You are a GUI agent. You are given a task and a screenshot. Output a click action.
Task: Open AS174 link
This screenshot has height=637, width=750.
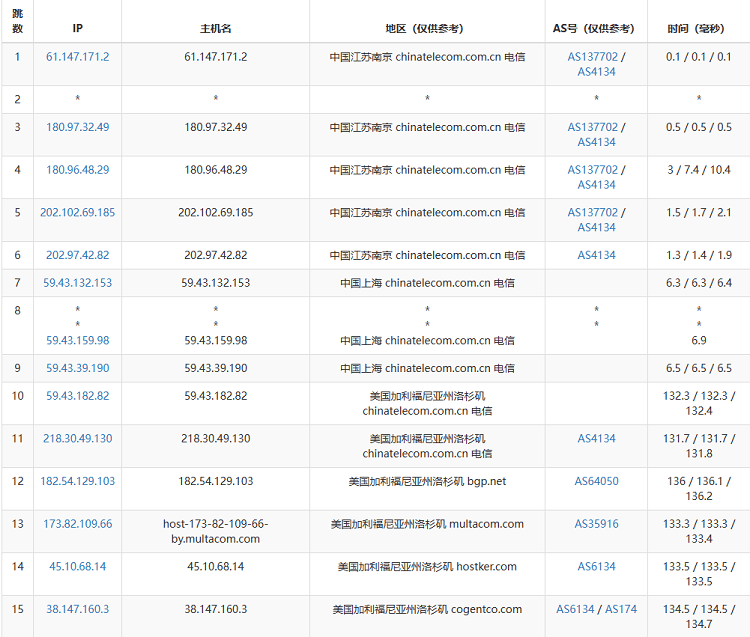[x=621, y=609]
